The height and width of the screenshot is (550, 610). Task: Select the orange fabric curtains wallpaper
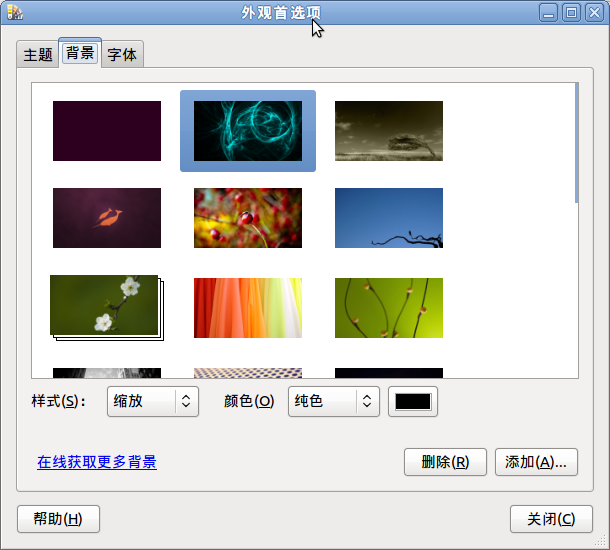[x=248, y=308]
